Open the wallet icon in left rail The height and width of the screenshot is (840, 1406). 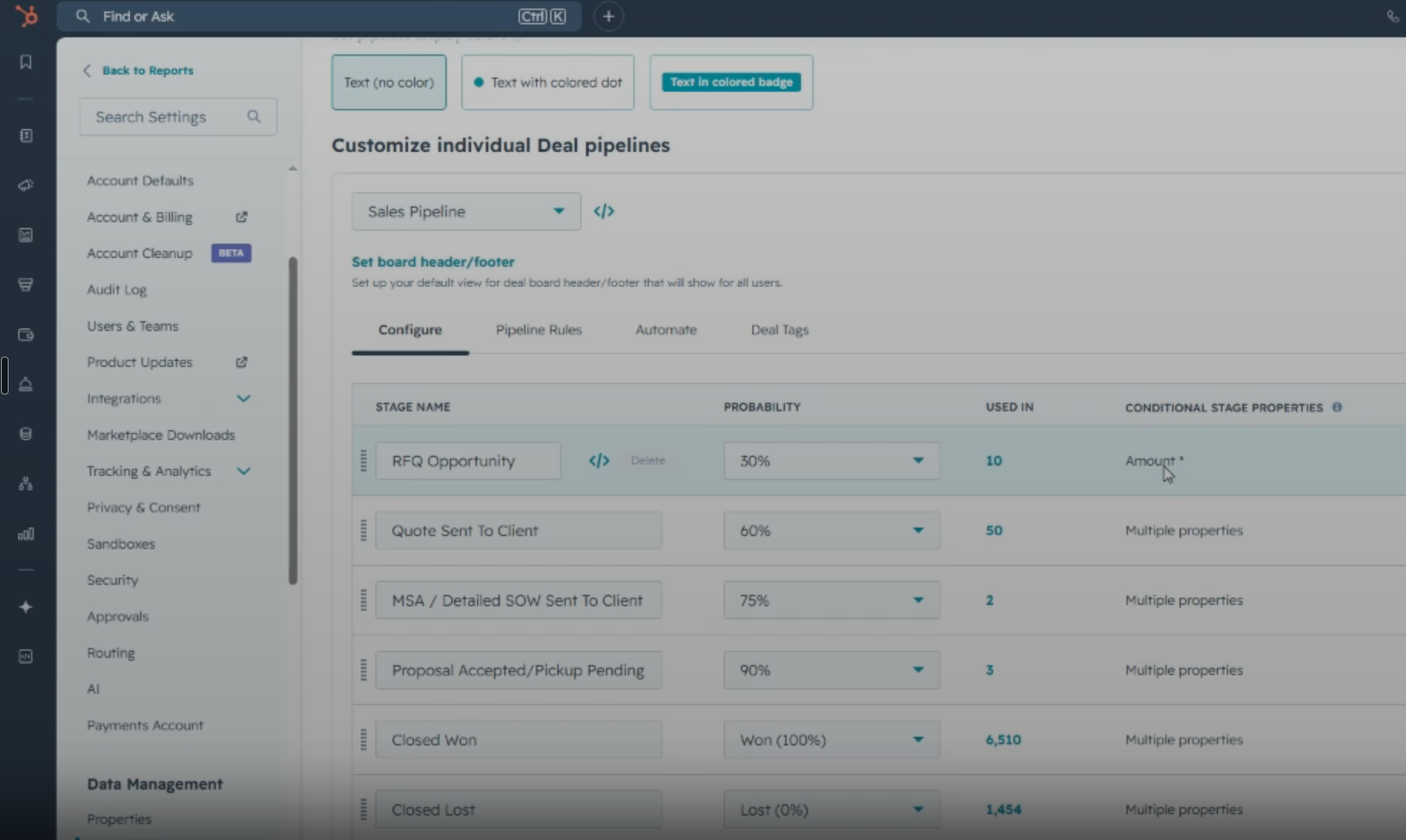pos(26,334)
